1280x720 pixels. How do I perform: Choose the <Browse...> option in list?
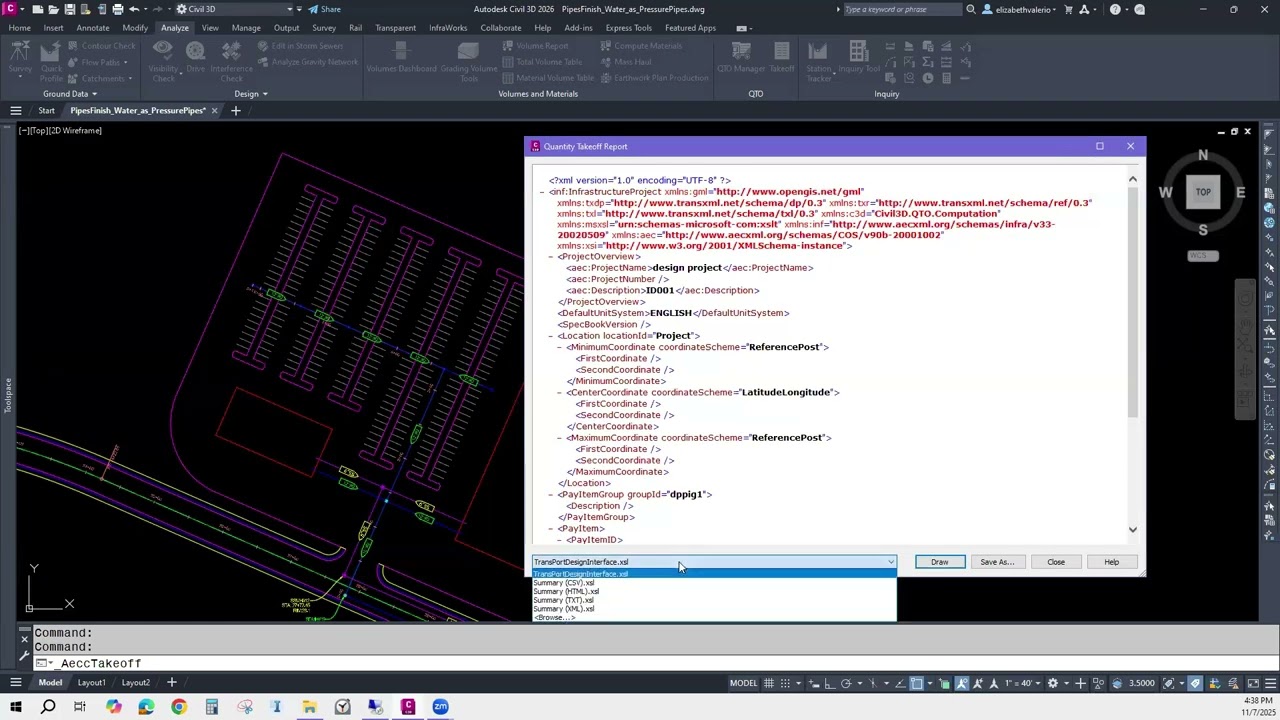click(714, 617)
